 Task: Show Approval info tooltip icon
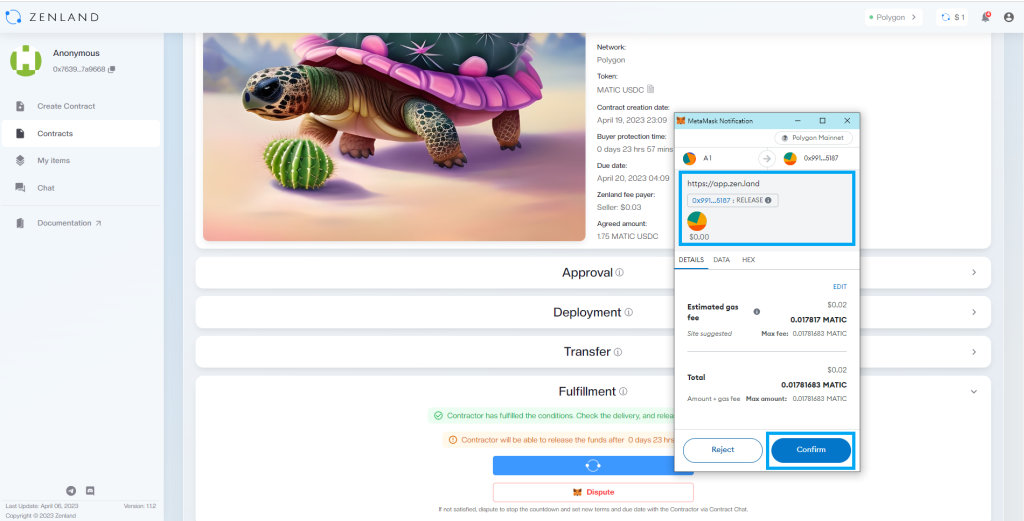[620, 272]
